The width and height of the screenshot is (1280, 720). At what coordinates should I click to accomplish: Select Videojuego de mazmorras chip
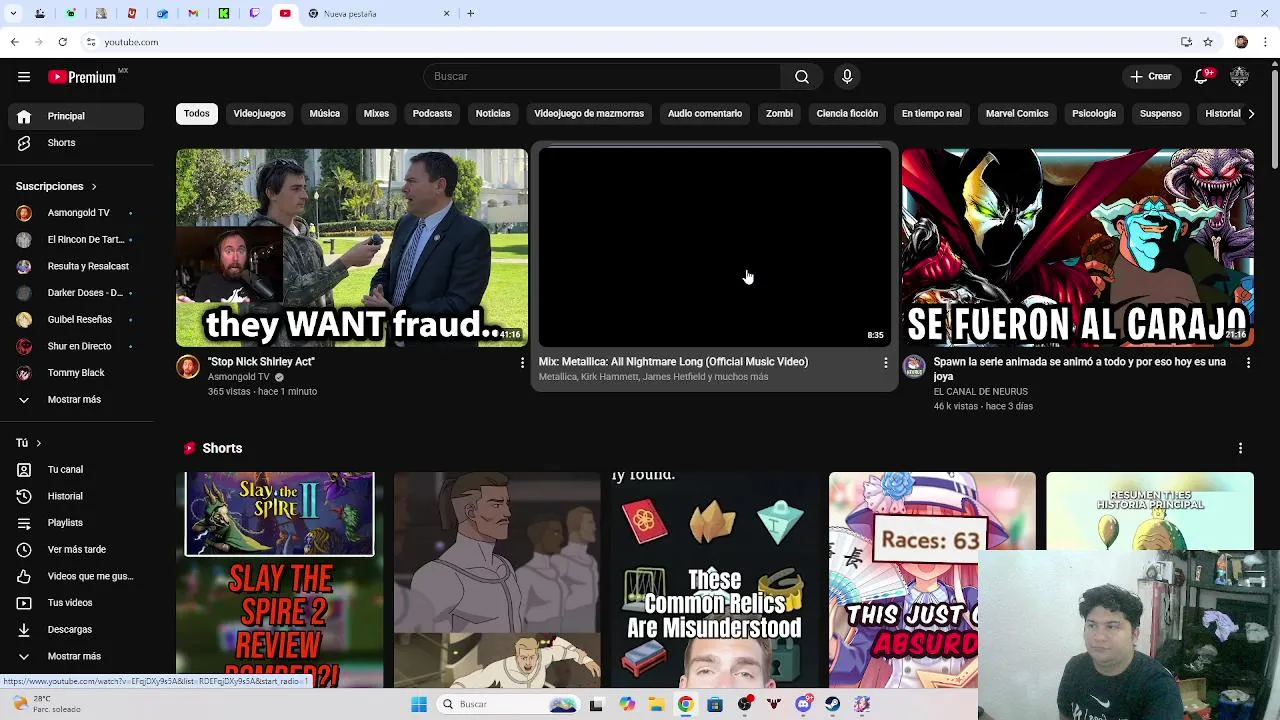(589, 114)
